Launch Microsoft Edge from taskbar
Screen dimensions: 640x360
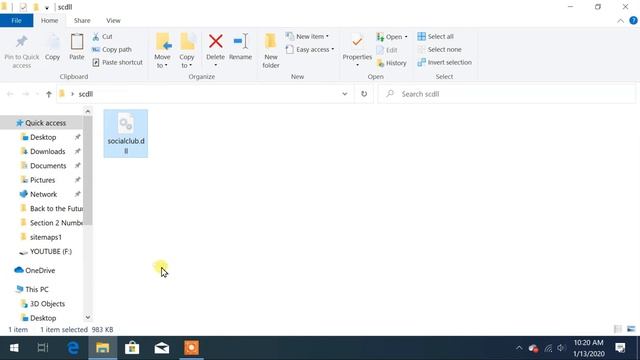click(73, 348)
